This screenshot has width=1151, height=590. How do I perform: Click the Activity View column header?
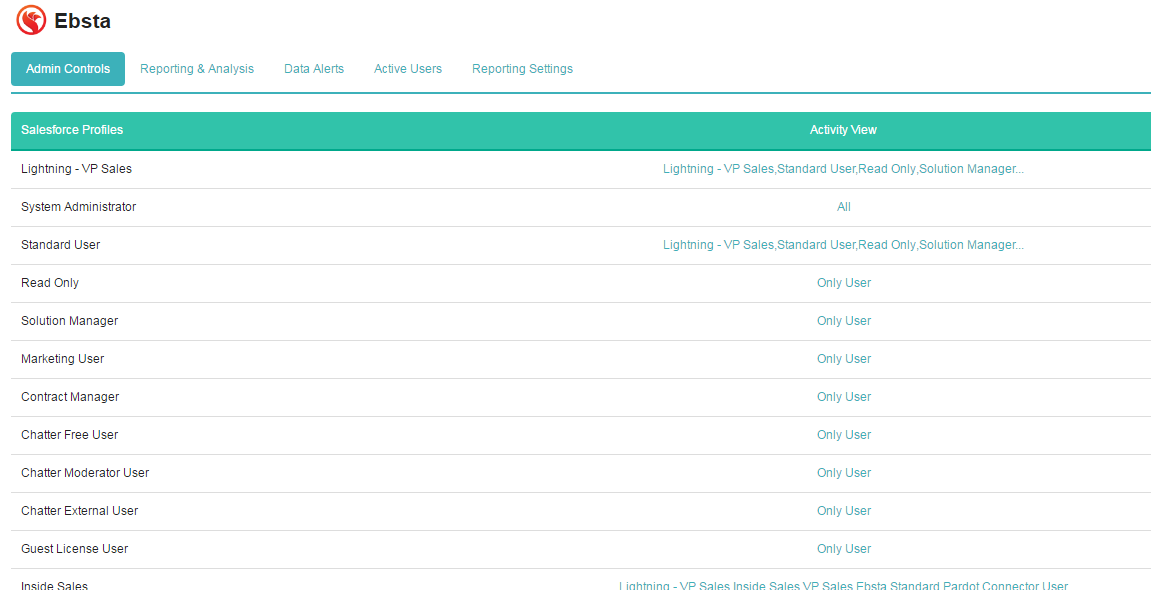coord(843,130)
